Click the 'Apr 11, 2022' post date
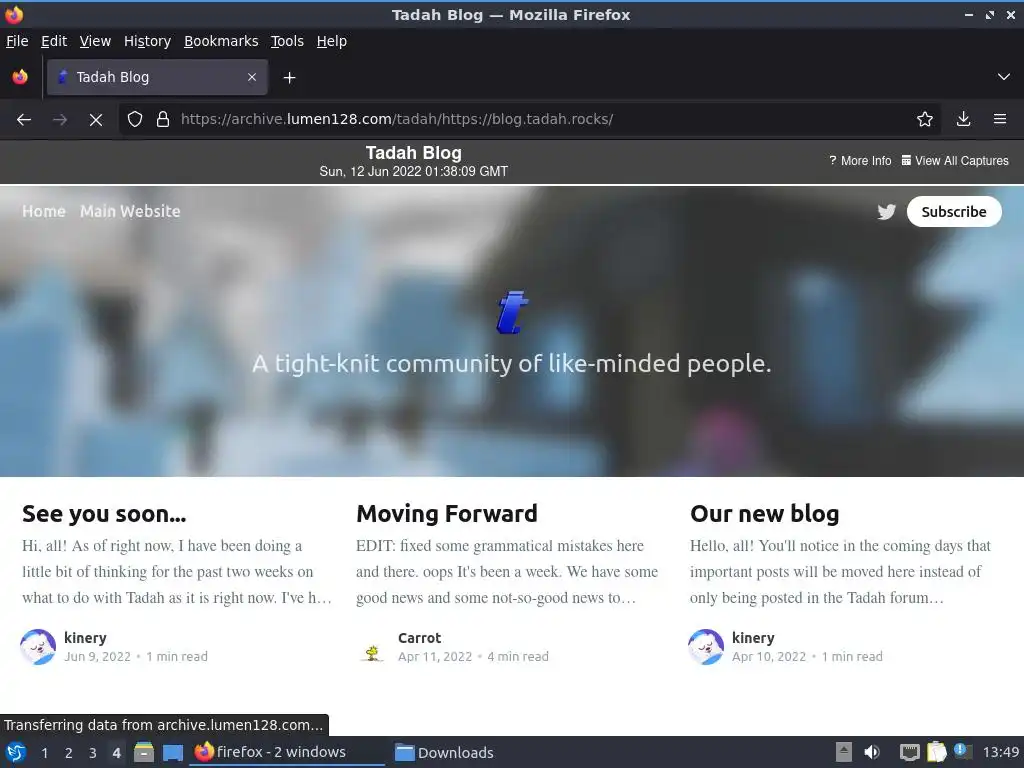Viewport: 1024px width, 768px height. pos(435,656)
